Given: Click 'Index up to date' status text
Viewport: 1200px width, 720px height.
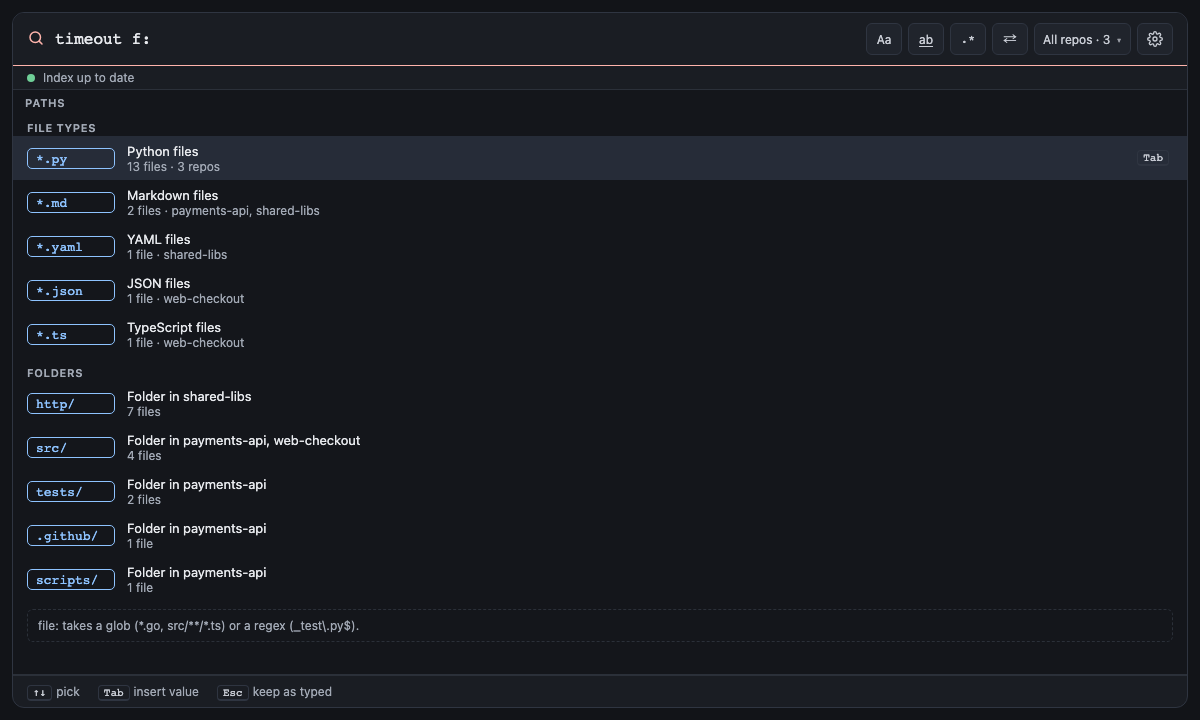Looking at the screenshot, I should [x=88, y=78].
